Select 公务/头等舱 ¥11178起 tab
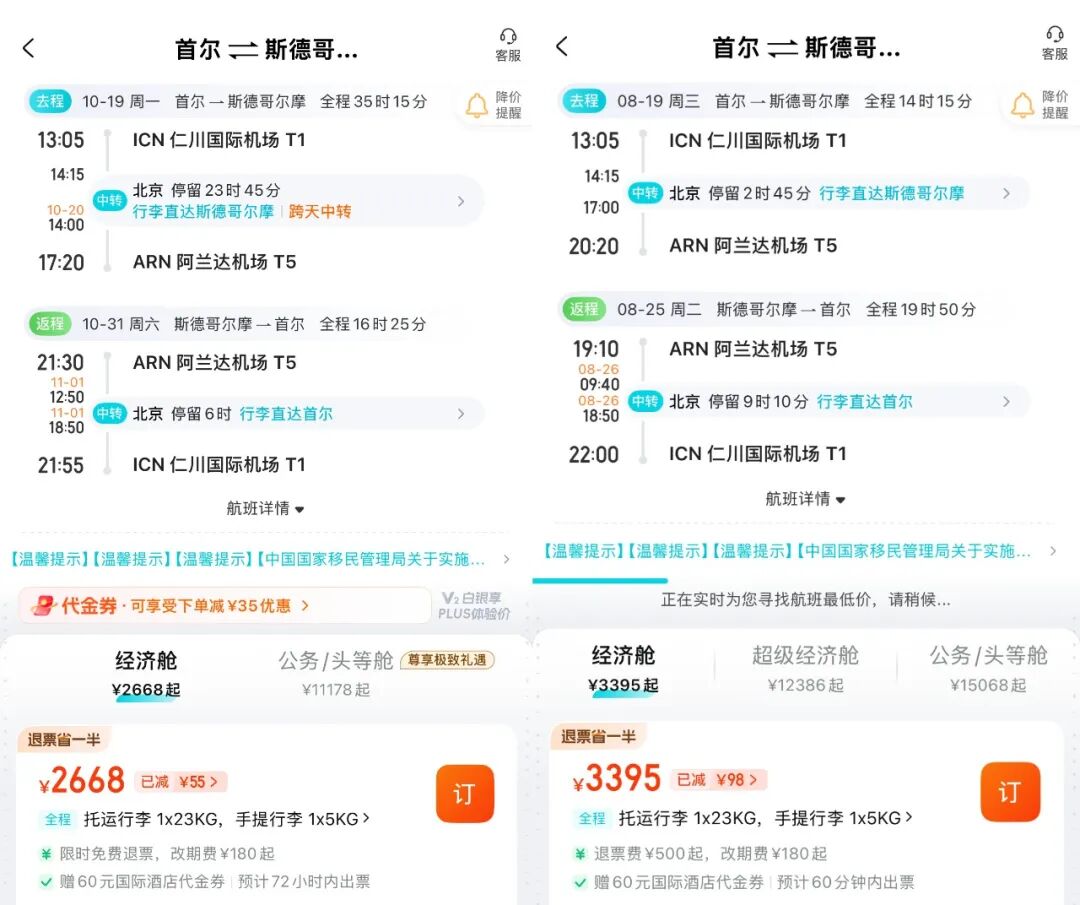 pyautogui.click(x=335, y=674)
